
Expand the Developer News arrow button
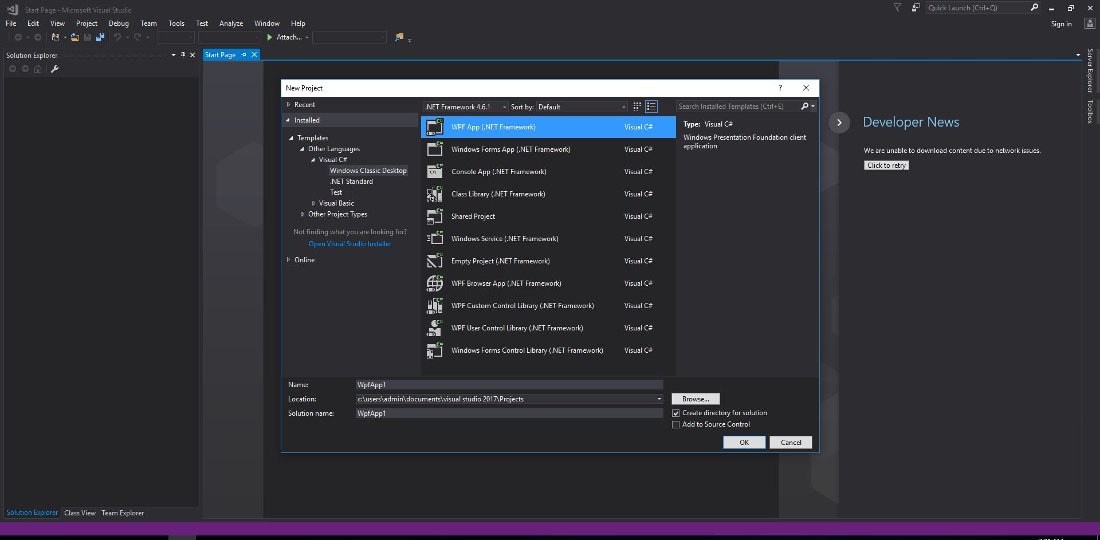pos(839,123)
